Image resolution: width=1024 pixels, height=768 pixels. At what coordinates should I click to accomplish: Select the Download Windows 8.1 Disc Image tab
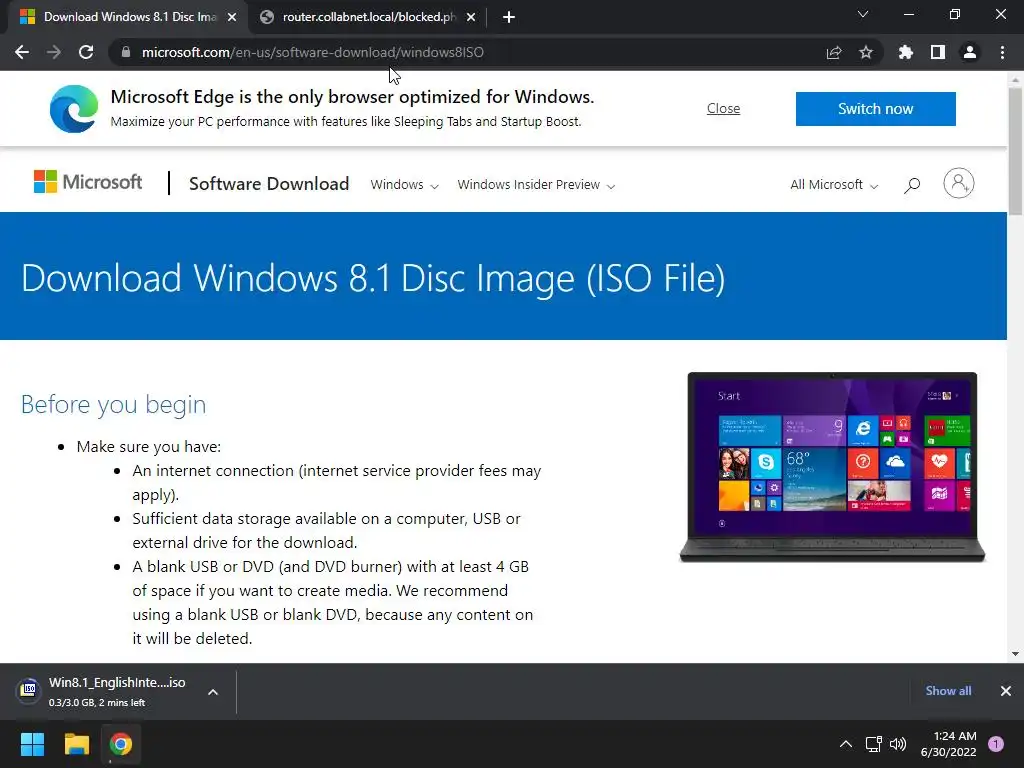[x=129, y=17]
